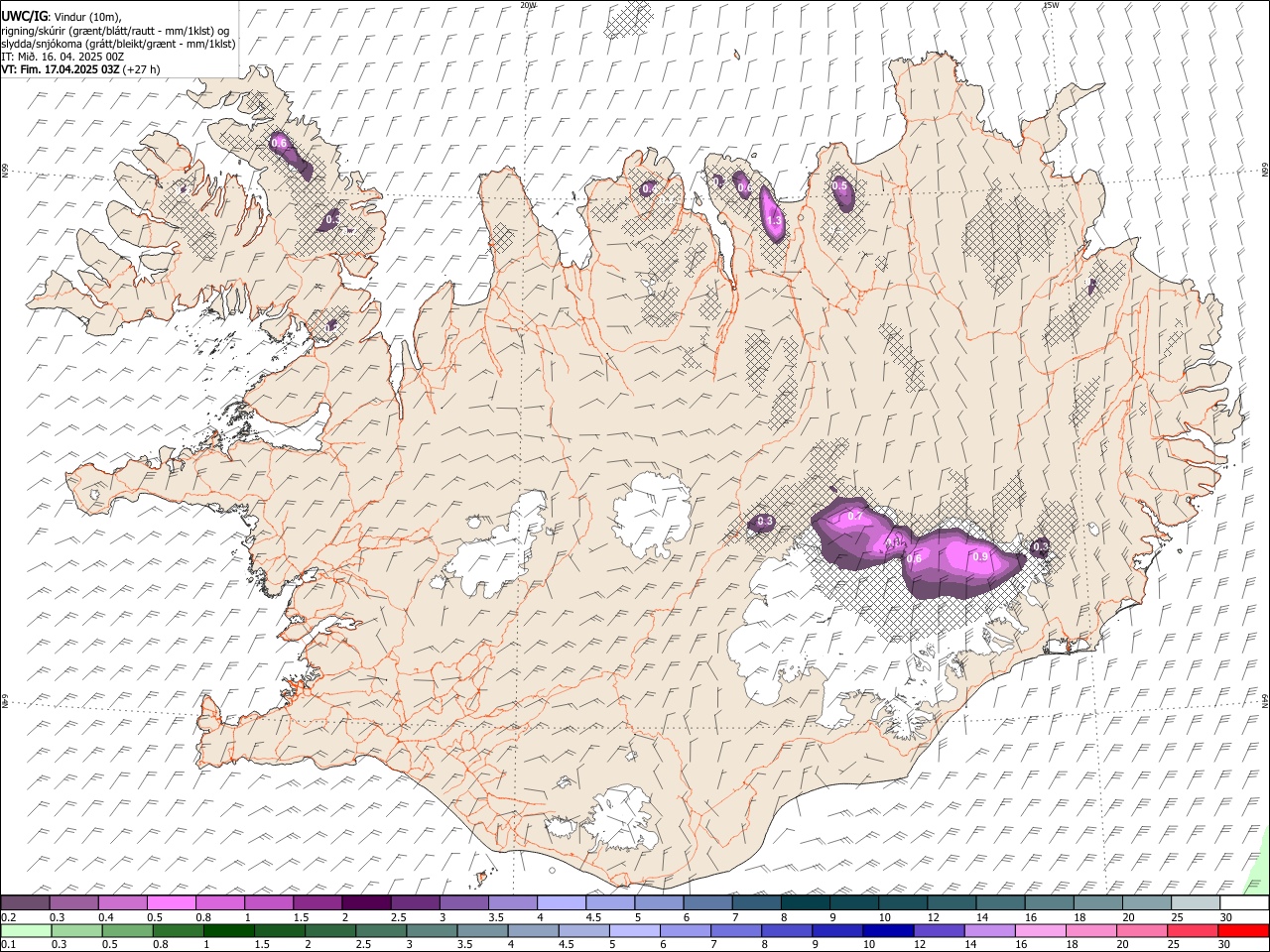Image resolution: width=1270 pixels, height=952 pixels.
Task: Click the rain legend swatch between 2 and 2.5
Action: [330, 930]
